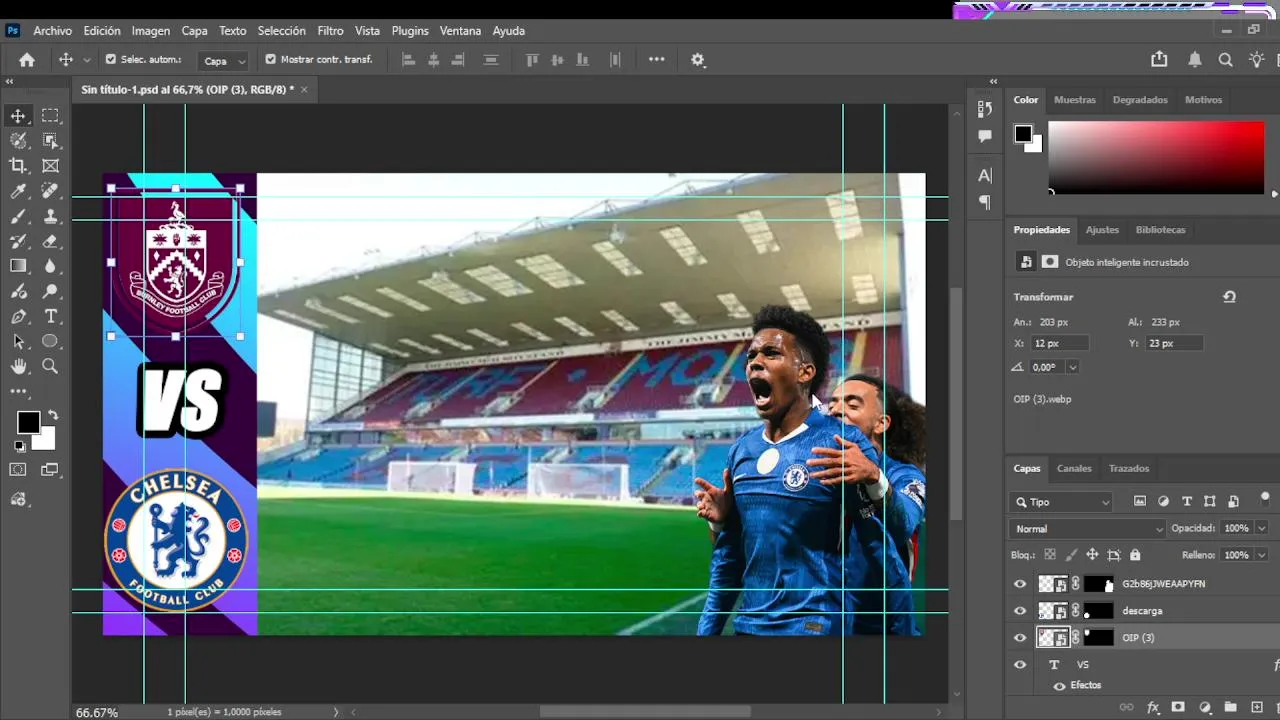Select the Ellipse shape tool

50,341
